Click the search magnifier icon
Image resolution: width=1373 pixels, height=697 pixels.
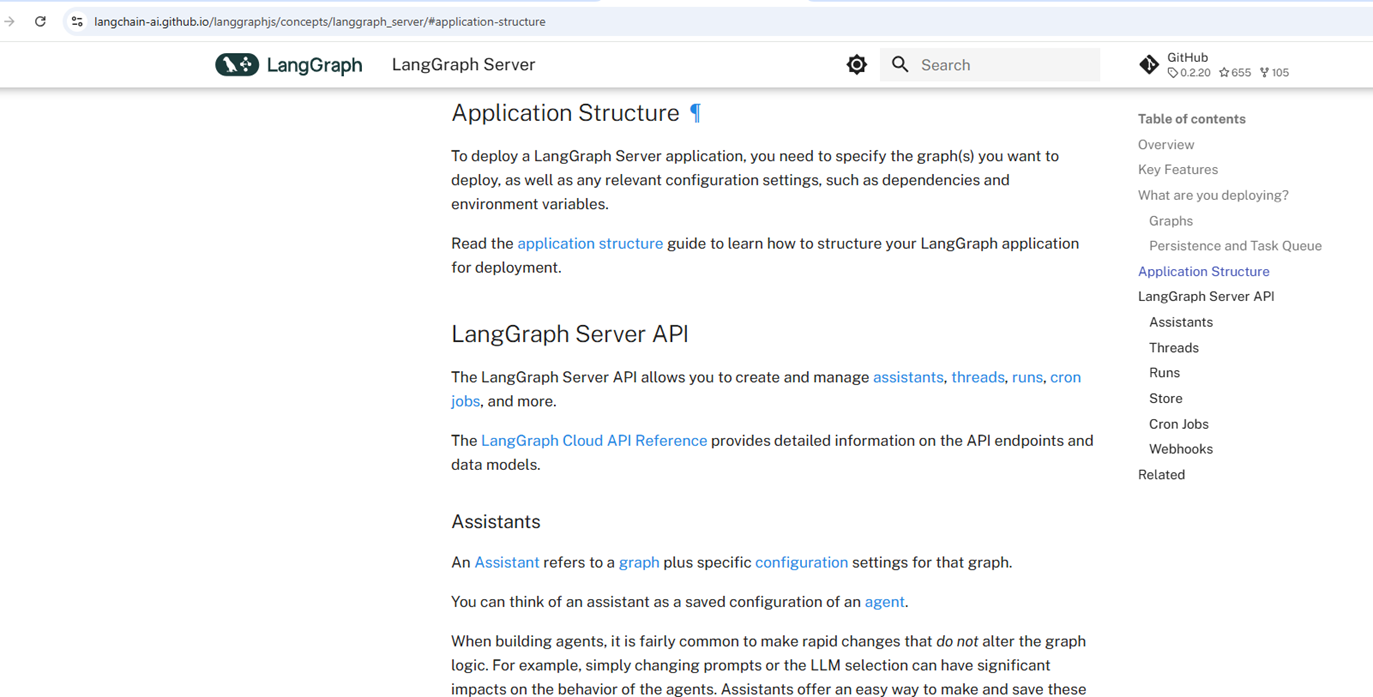coord(900,65)
